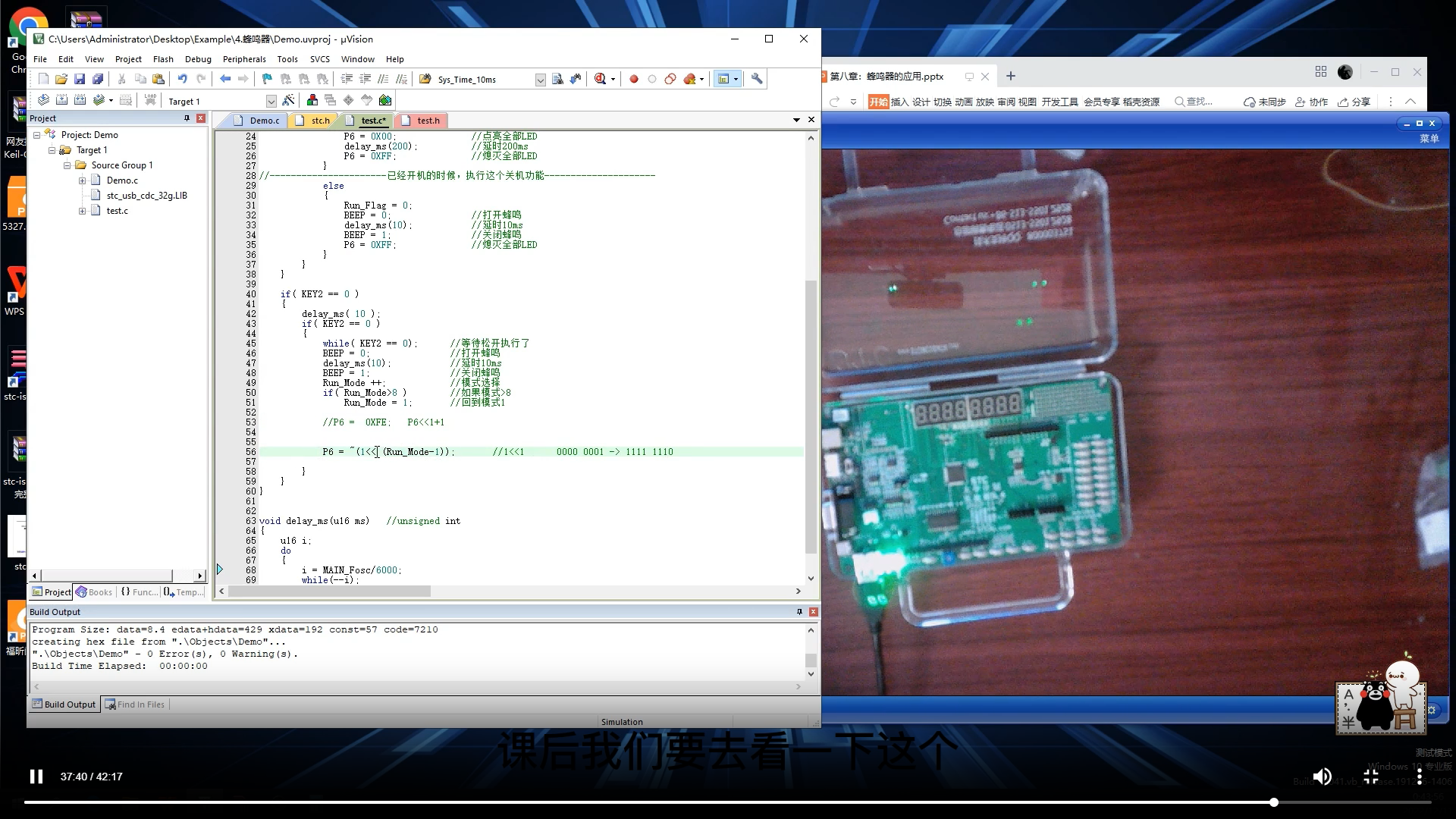
Task: Click the 查找 search field in WPS
Action: pos(1194,102)
